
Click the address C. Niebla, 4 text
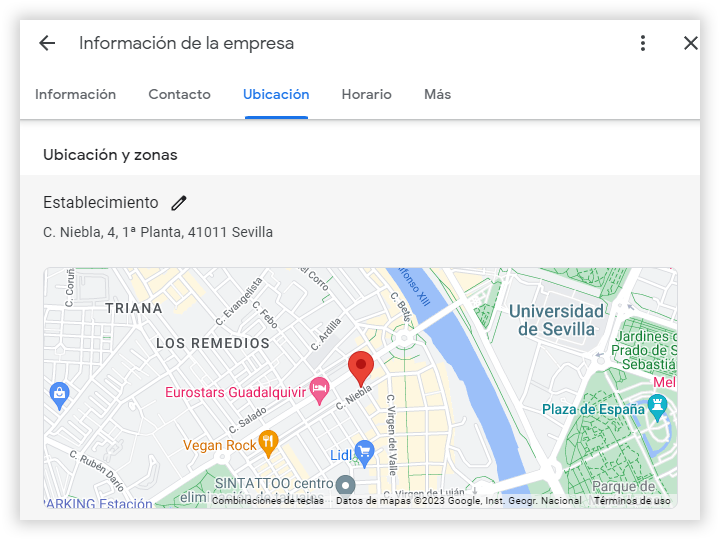158,232
